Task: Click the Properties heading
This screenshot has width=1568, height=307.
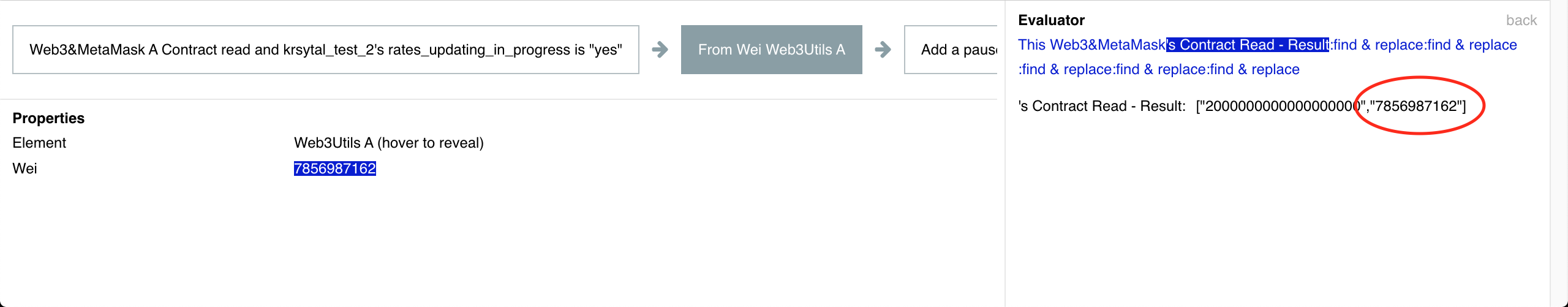Action: pyautogui.click(x=48, y=118)
